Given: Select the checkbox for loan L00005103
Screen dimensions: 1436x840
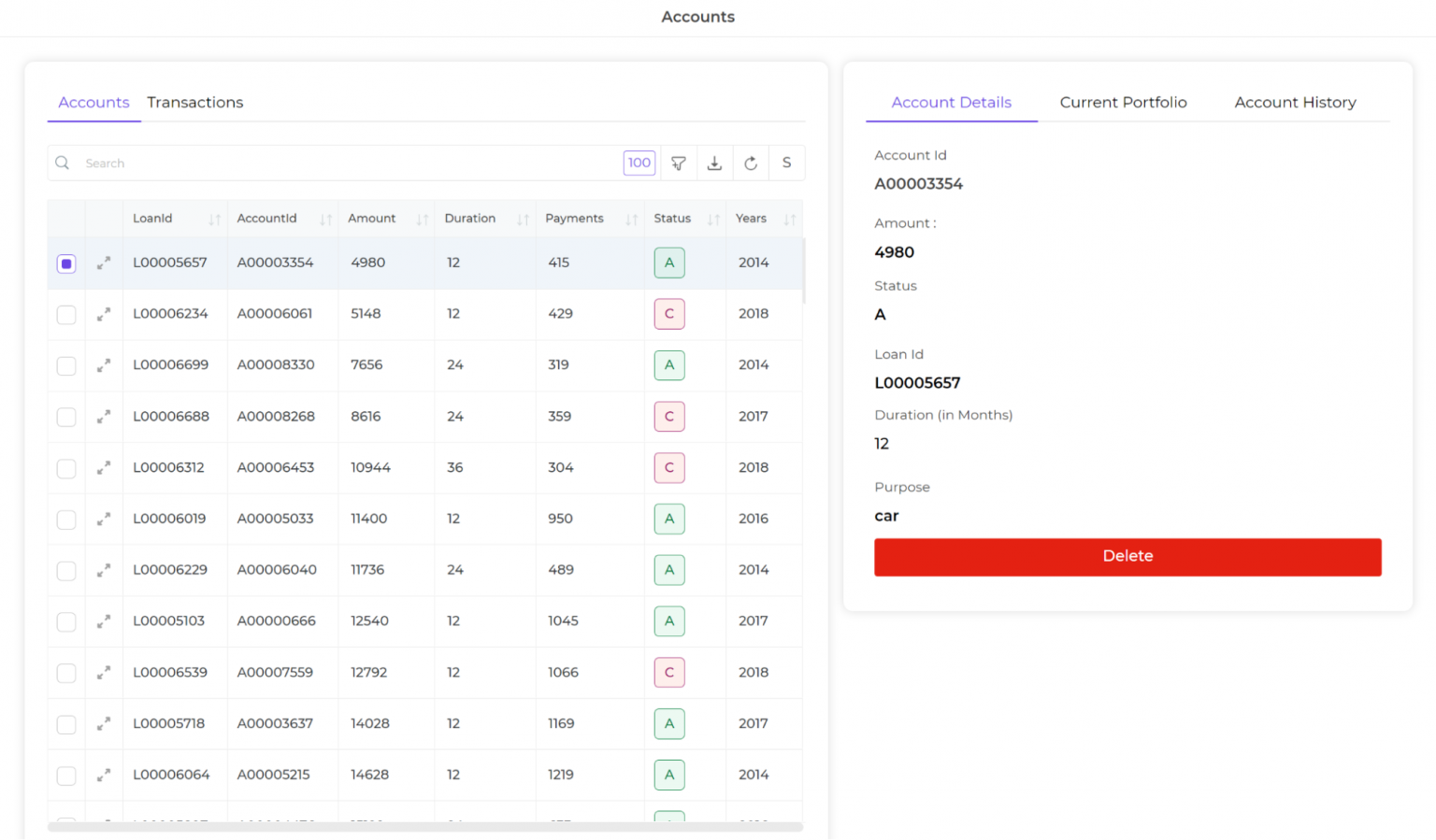Looking at the screenshot, I should tap(65, 620).
